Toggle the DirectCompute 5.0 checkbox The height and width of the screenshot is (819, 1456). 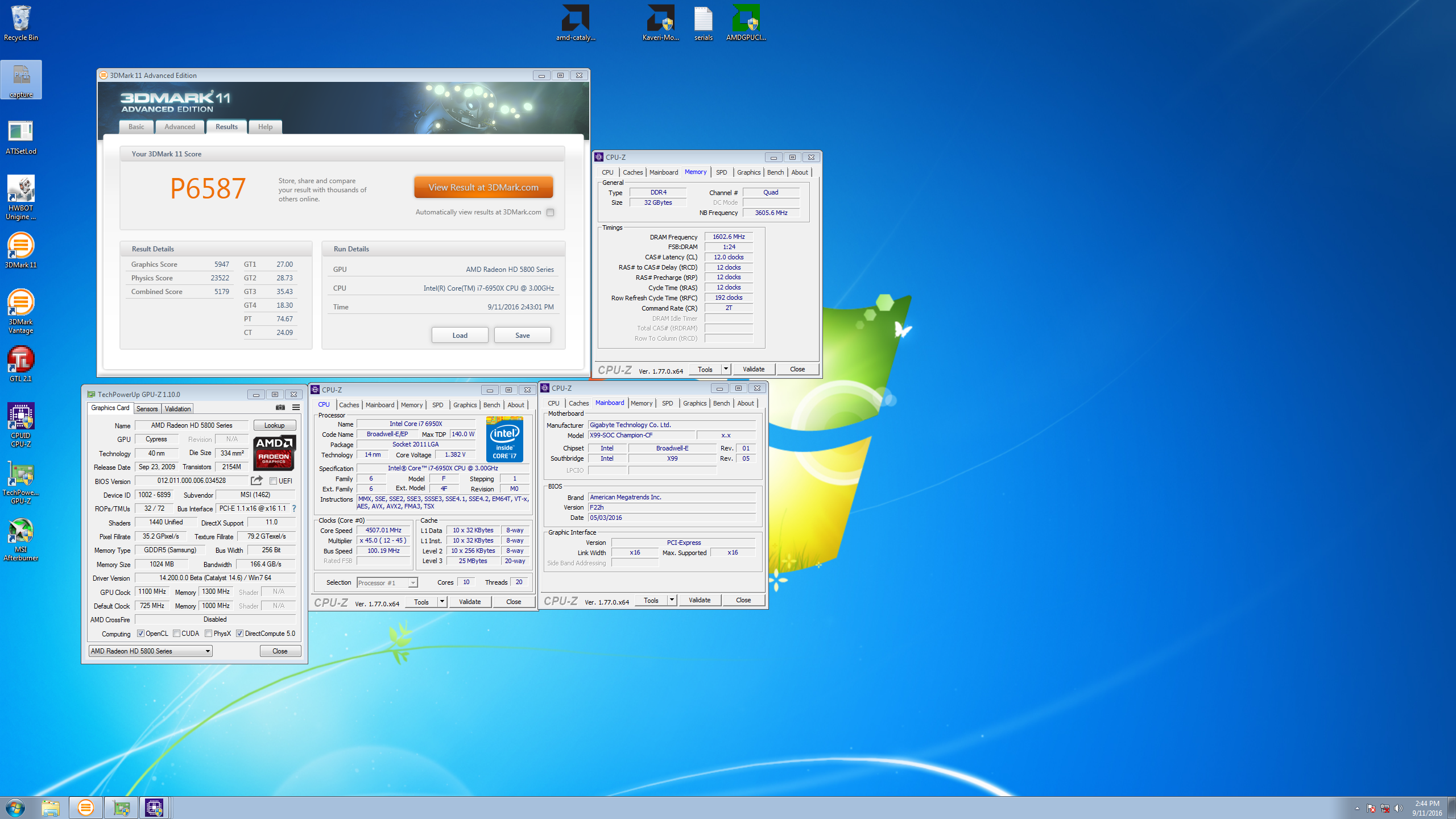(x=240, y=634)
